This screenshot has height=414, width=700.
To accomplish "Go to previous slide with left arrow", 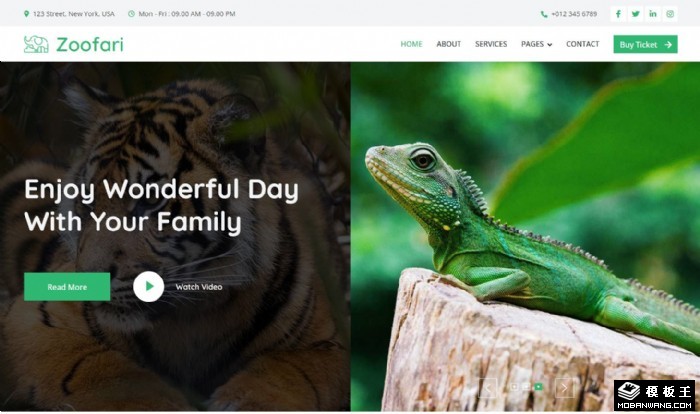I will (487, 387).
